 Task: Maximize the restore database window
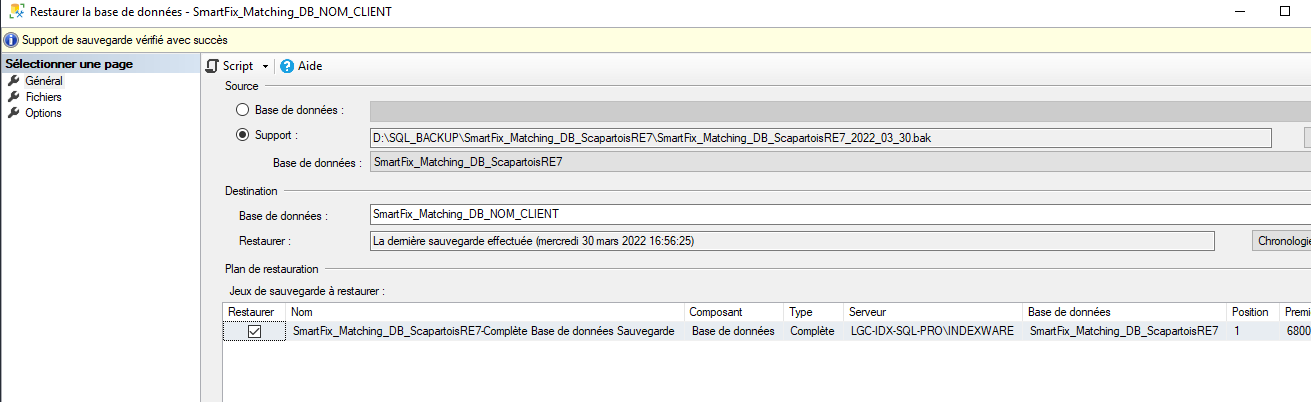tap(1285, 12)
